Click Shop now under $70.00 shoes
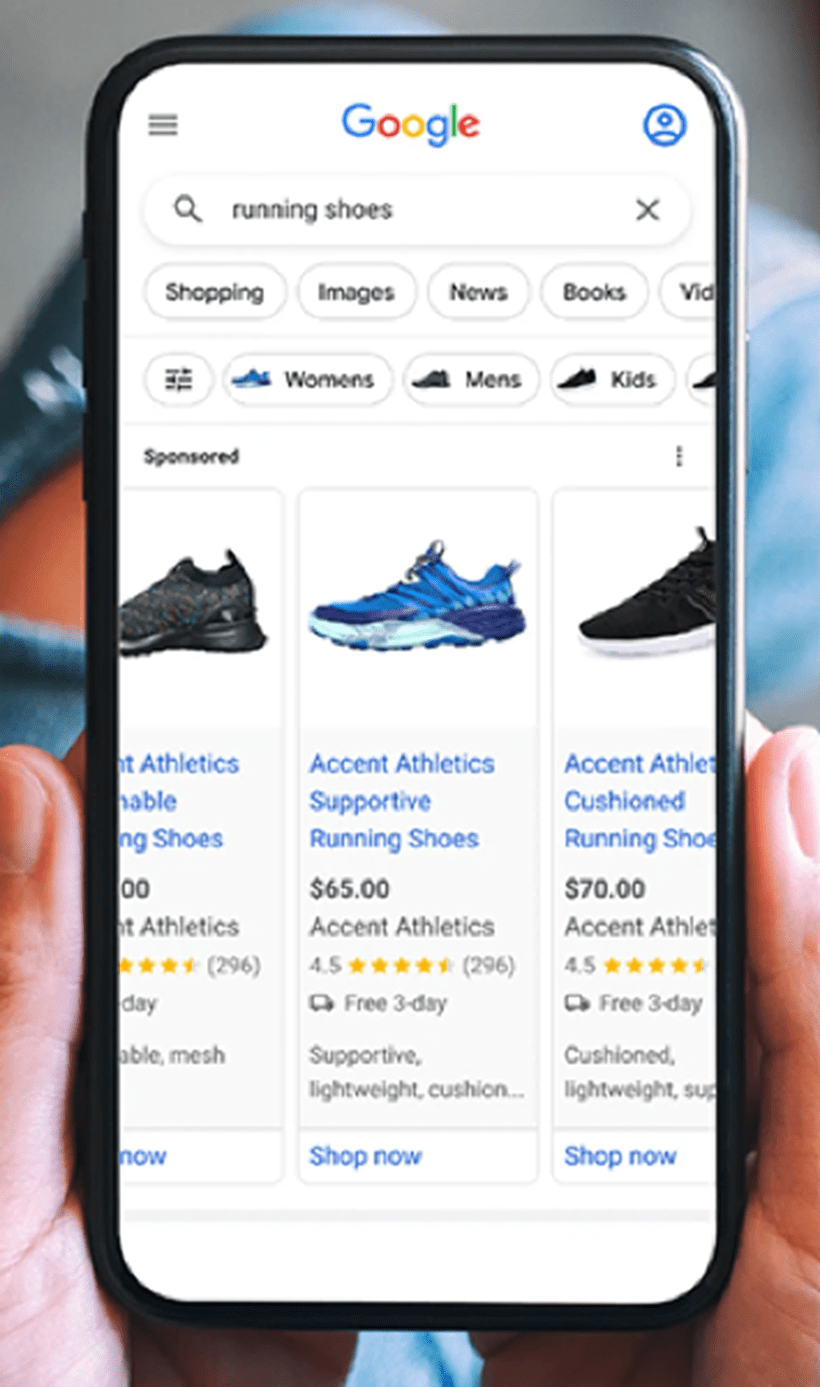 (x=620, y=1156)
